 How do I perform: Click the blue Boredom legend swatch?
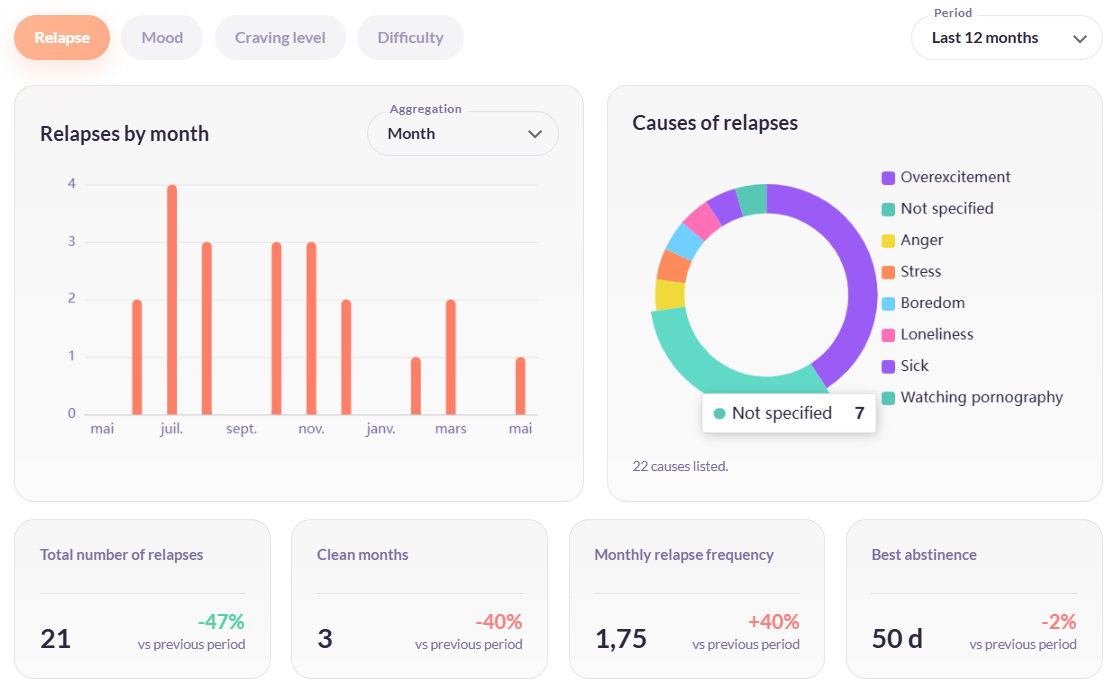(888, 303)
